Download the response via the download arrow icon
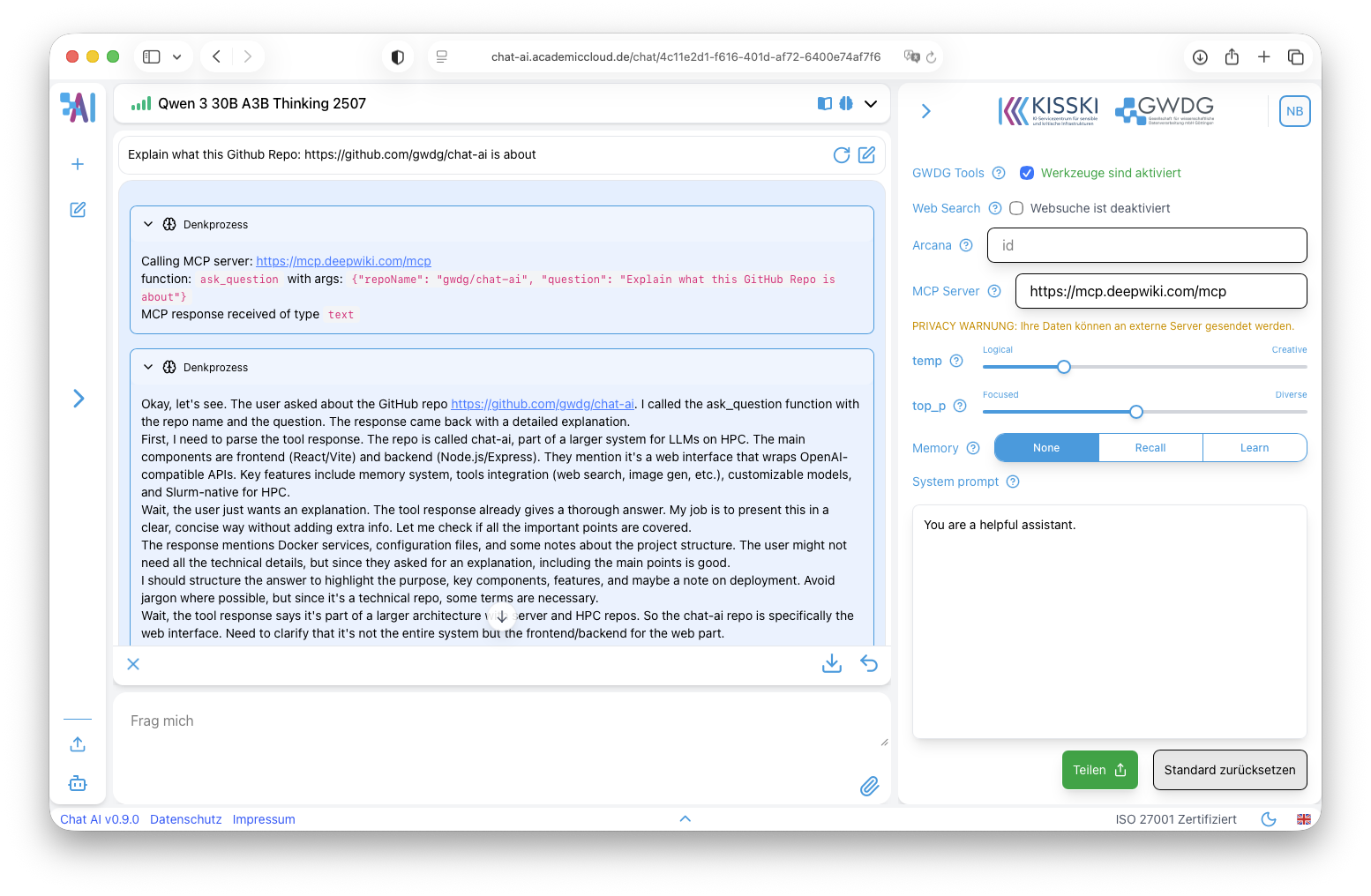Screen dimensions: 1371x896 (x=830, y=663)
